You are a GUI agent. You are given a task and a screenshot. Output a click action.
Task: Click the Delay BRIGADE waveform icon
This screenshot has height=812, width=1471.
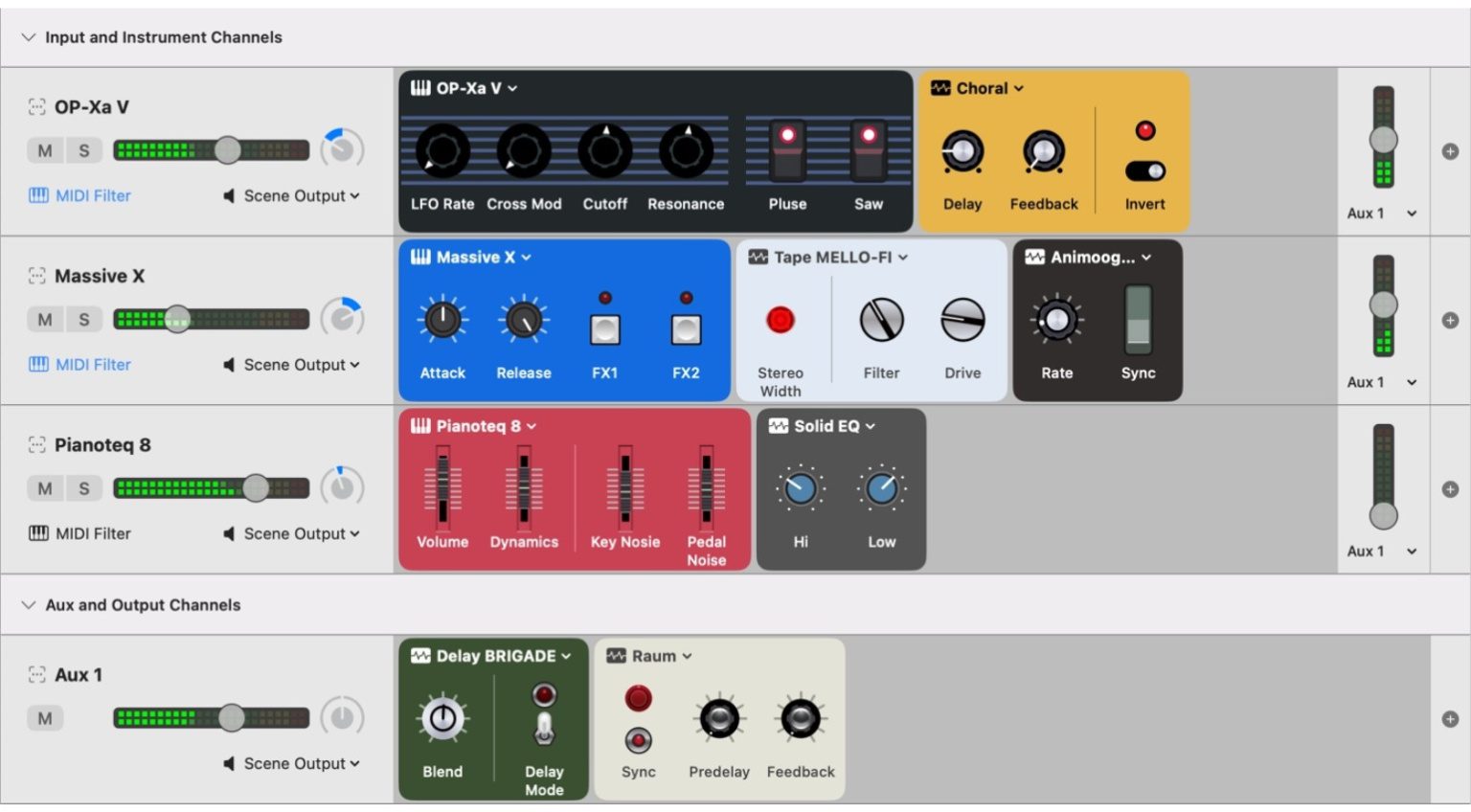(x=420, y=656)
